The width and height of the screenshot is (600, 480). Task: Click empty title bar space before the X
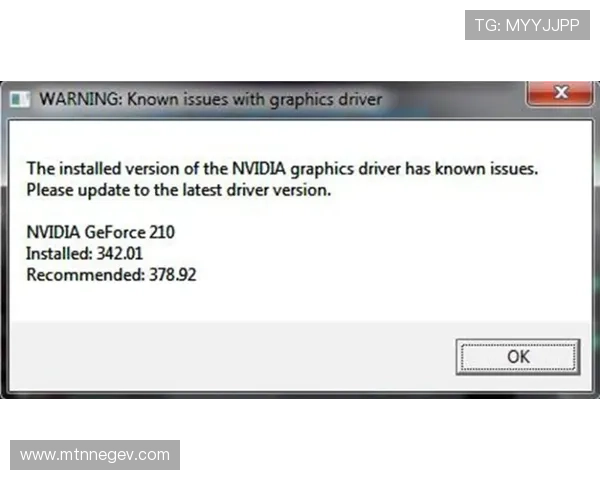pyautogui.click(x=453, y=100)
